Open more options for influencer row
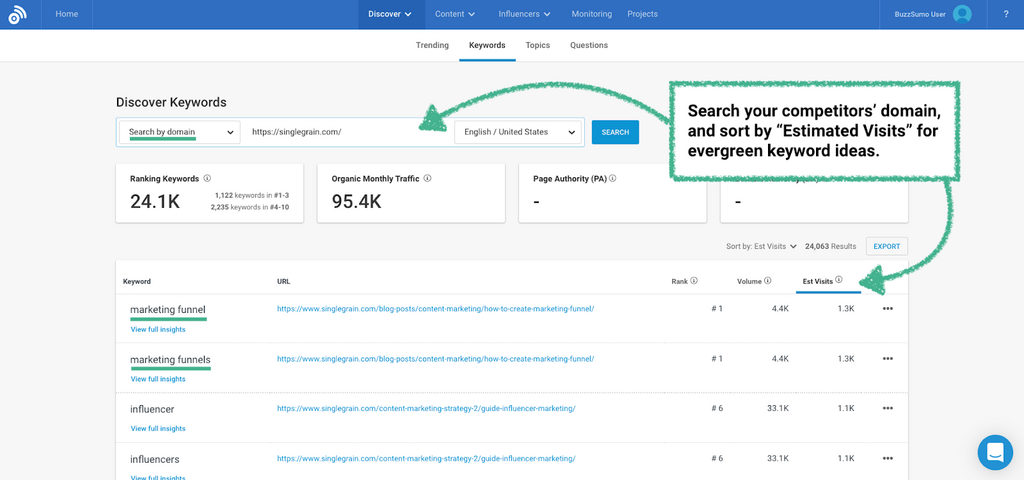The height and width of the screenshot is (480, 1024). pos(887,408)
